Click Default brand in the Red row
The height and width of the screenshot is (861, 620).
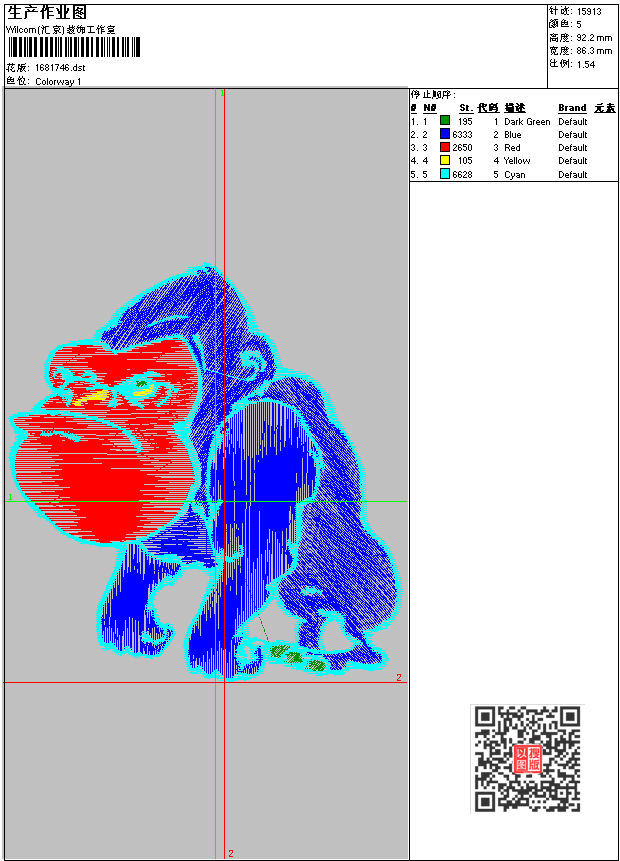tap(573, 148)
